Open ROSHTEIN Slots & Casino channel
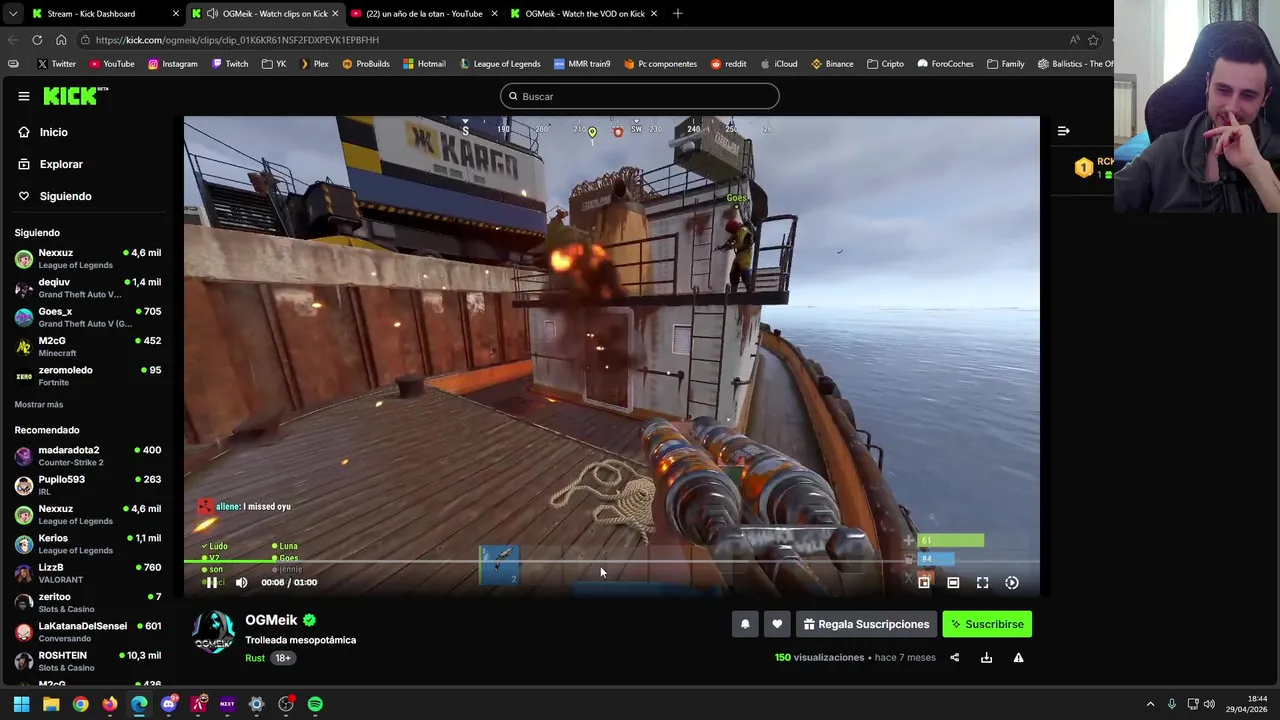Viewport: 1280px width, 720px height. pyautogui.click(x=88, y=661)
